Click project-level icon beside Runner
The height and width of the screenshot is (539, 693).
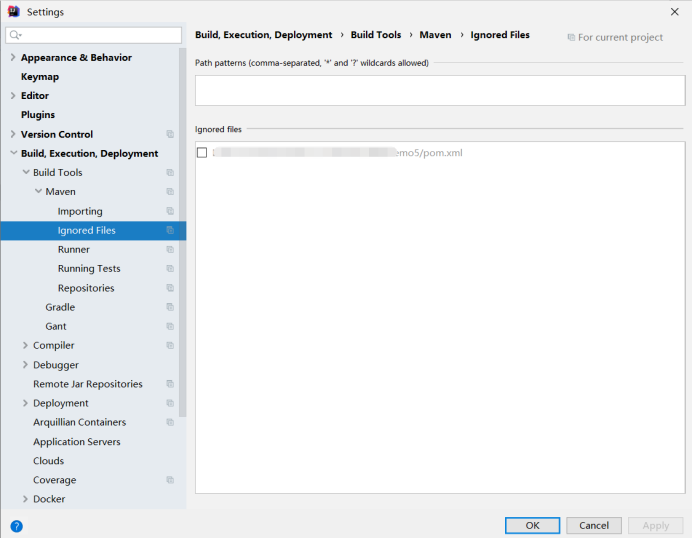[x=170, y=250]
